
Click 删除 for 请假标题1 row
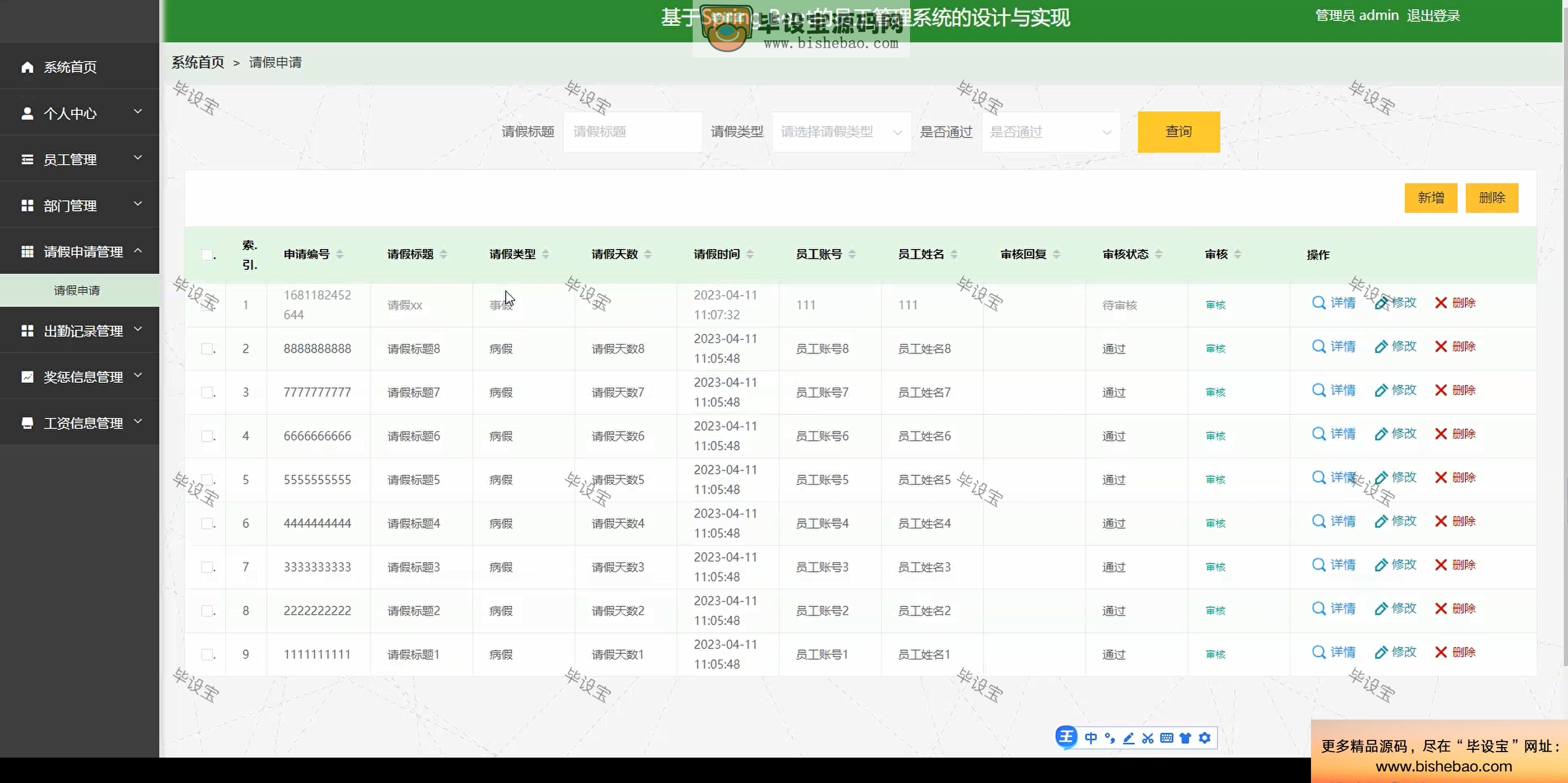[1455, 652]
